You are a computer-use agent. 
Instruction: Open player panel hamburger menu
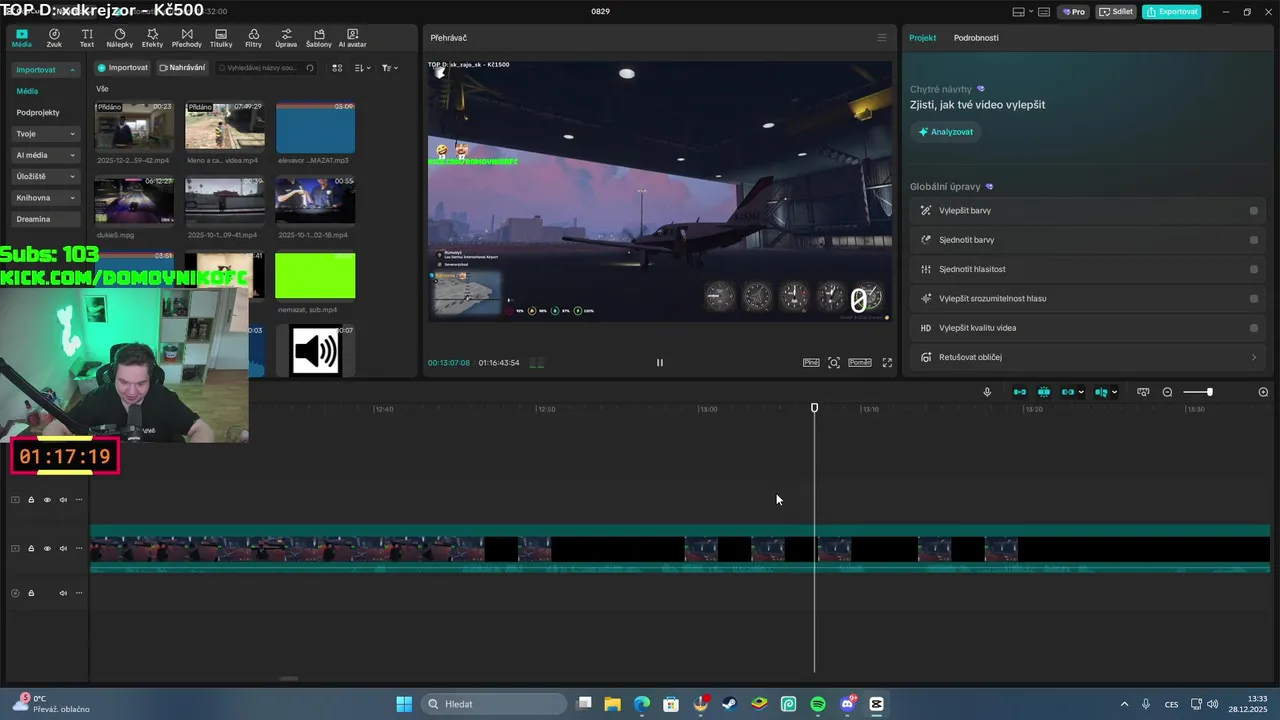pyautogui.click(x=881, y=38)
